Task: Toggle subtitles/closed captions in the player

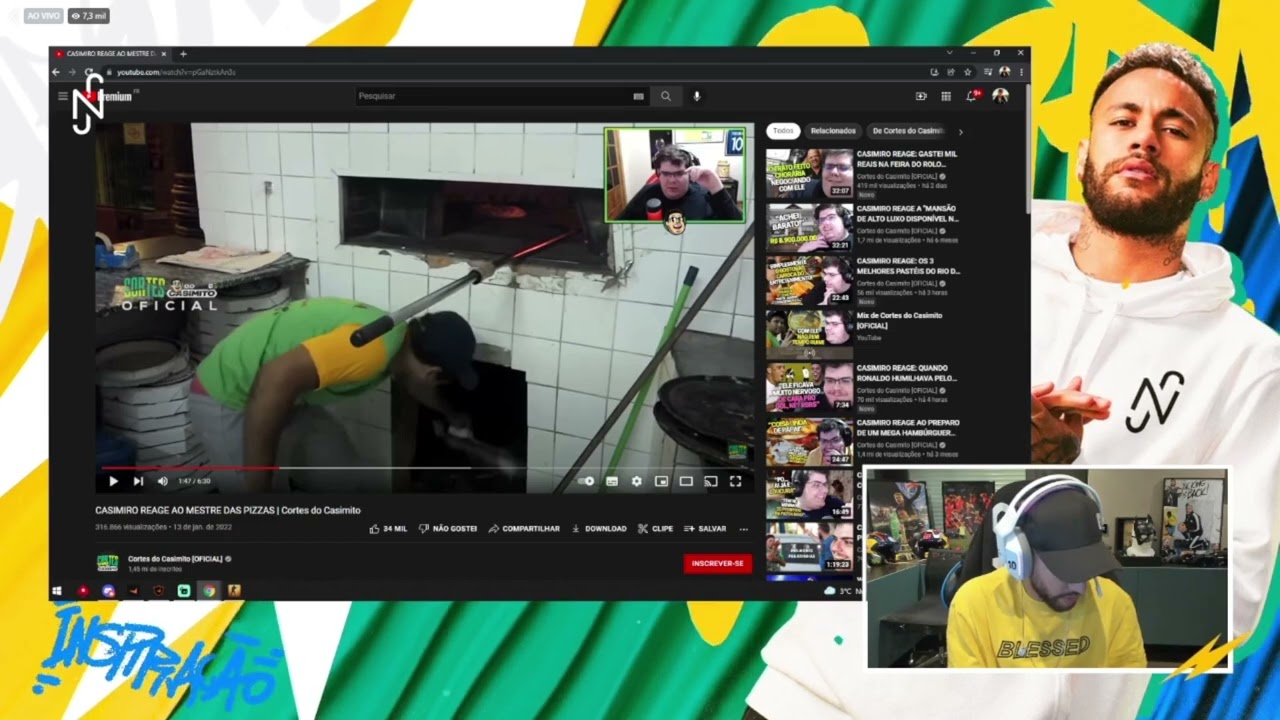Action: pos(612,481)
